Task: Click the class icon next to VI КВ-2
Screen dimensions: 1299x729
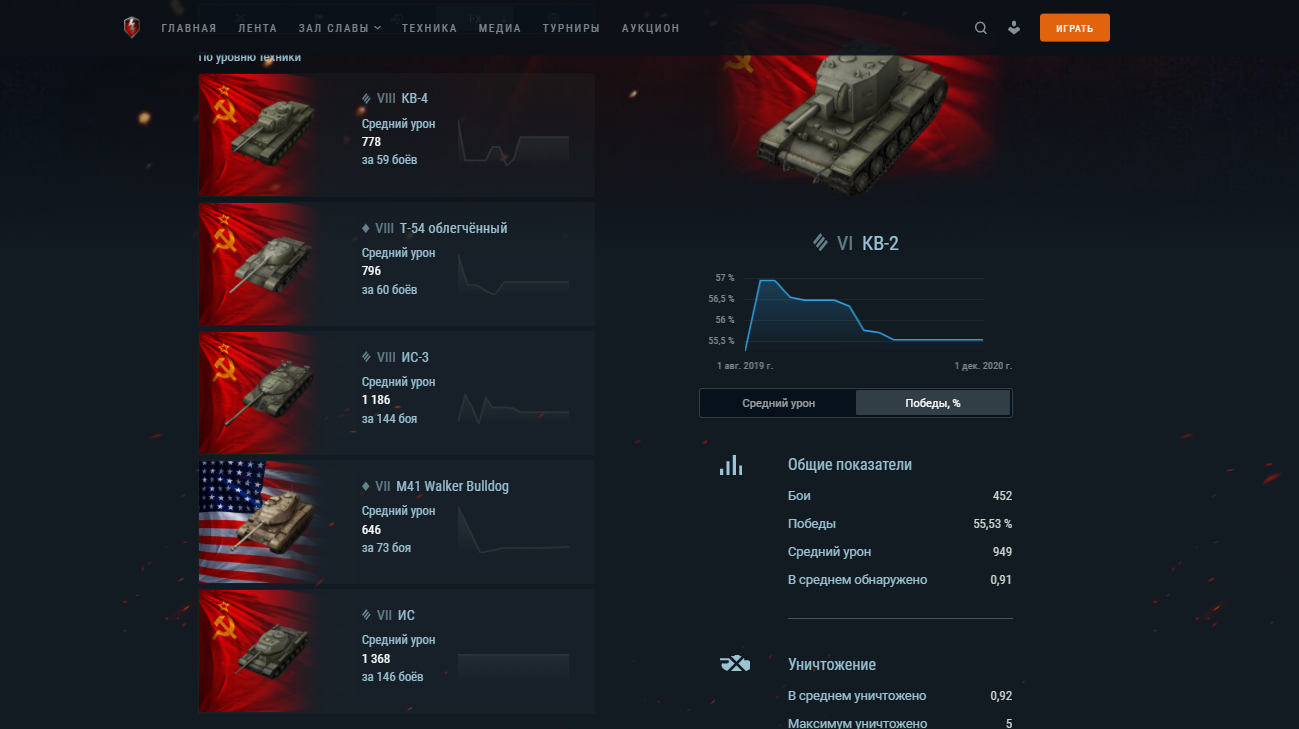Action: point(820,242)
